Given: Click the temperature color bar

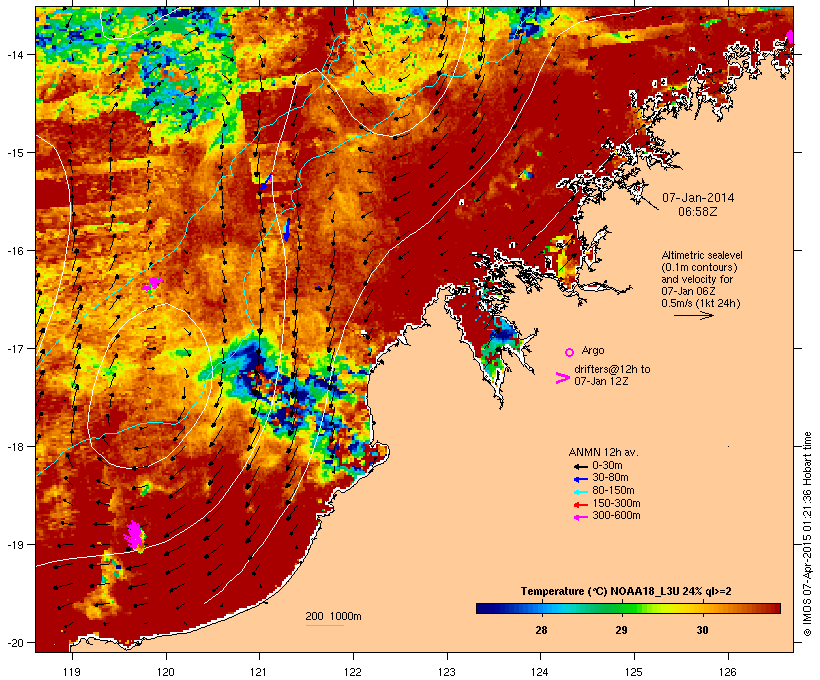Looking at the screenshot, I should (x=628, y=608).
